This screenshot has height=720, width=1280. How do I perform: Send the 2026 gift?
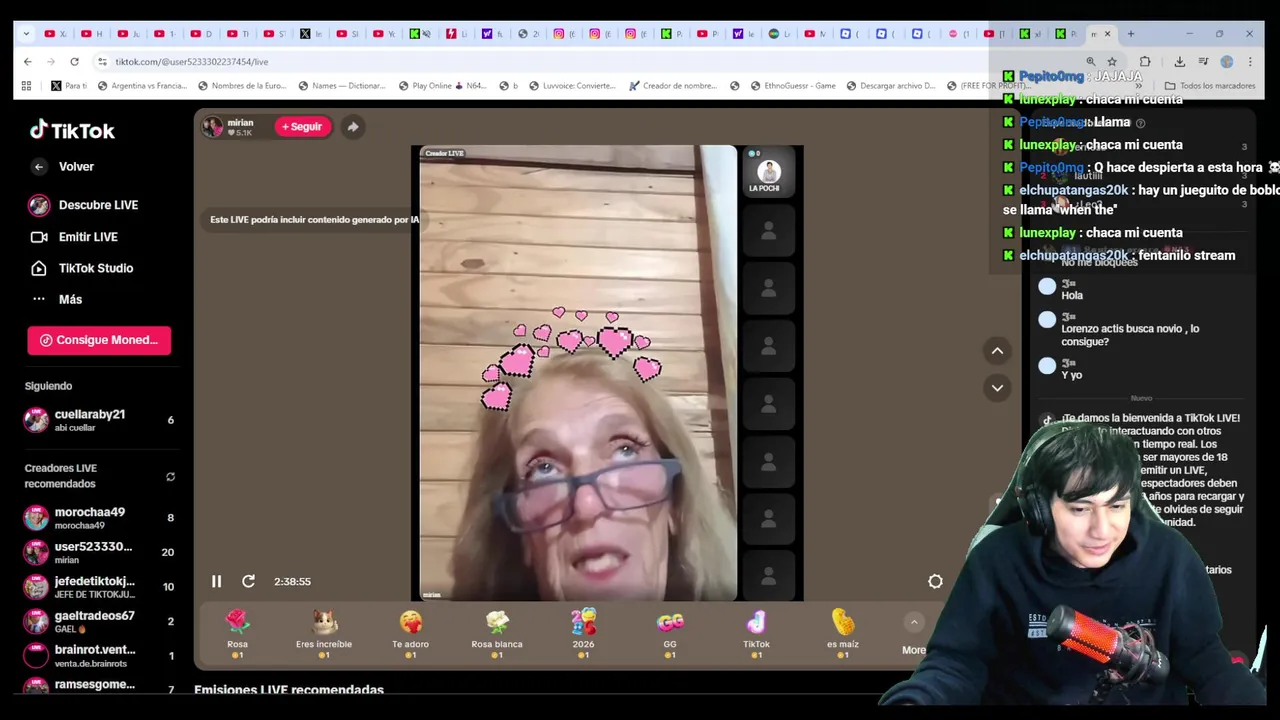(x=583, y=634)
